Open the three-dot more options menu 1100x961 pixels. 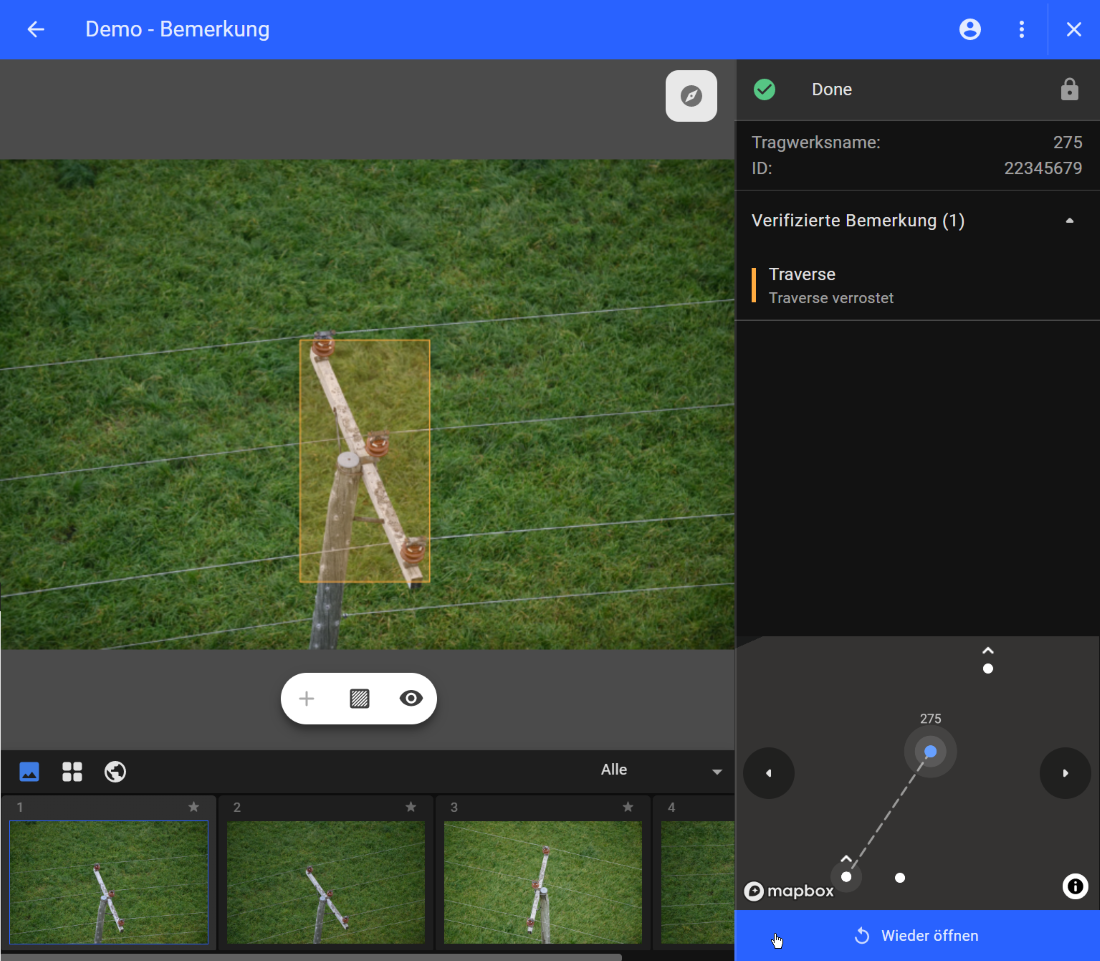point(1021,29)
